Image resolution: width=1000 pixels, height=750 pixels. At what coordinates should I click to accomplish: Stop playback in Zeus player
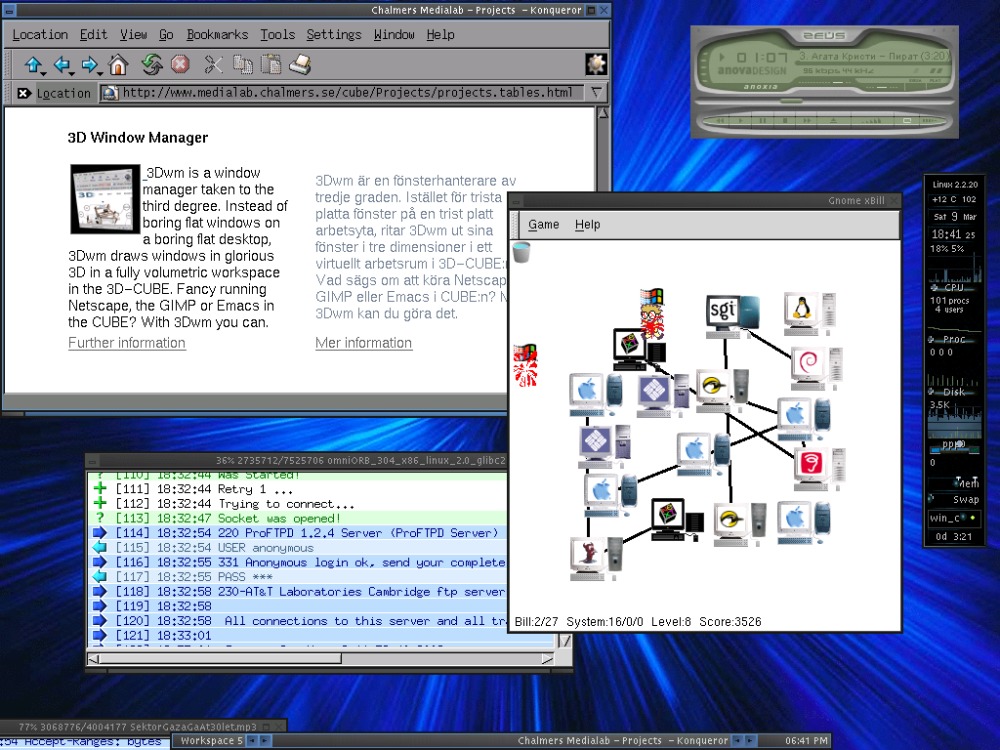785,120
